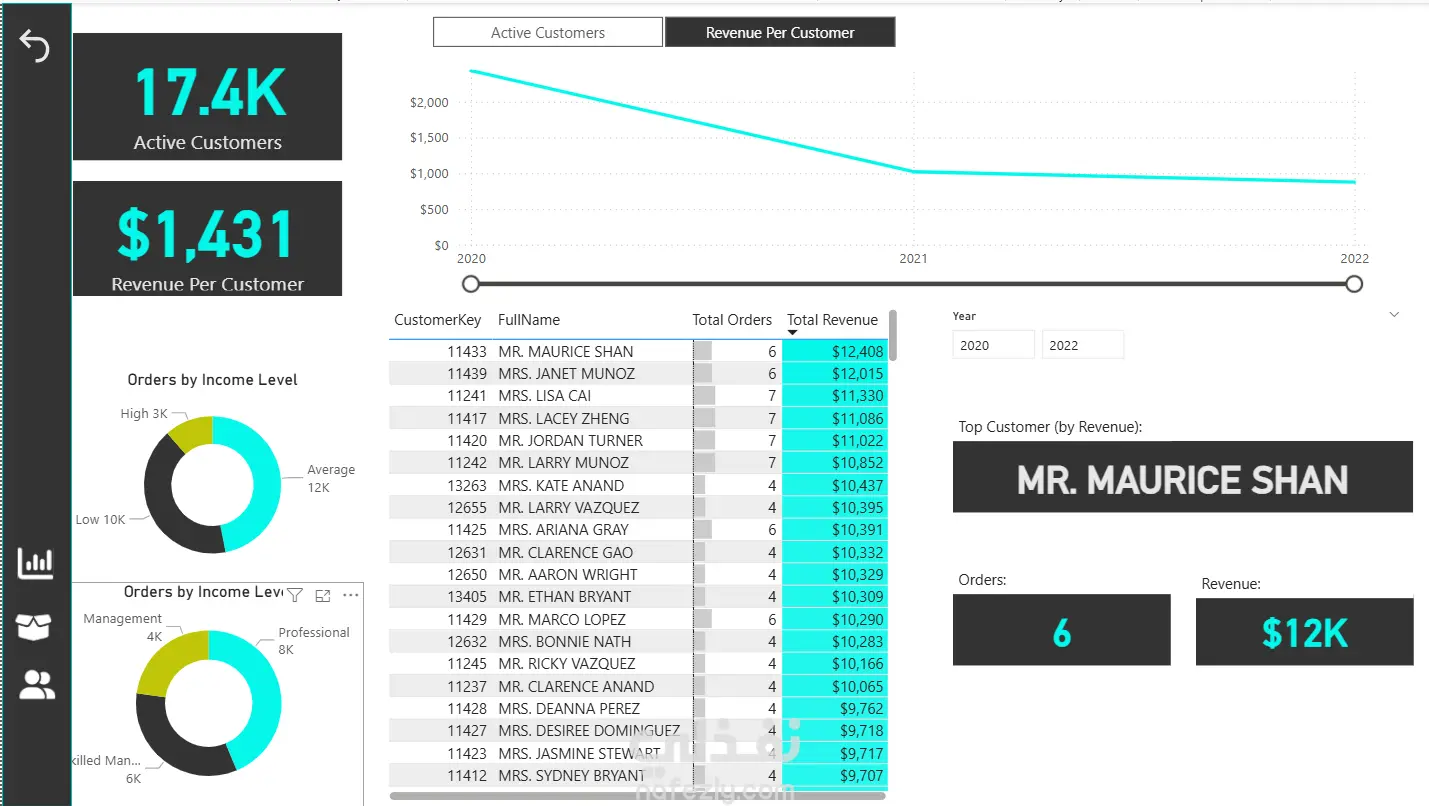Select row MR. MAURICE SHAN in table
The height and width of the screenshot is (806, 1429).
[638, 351]
